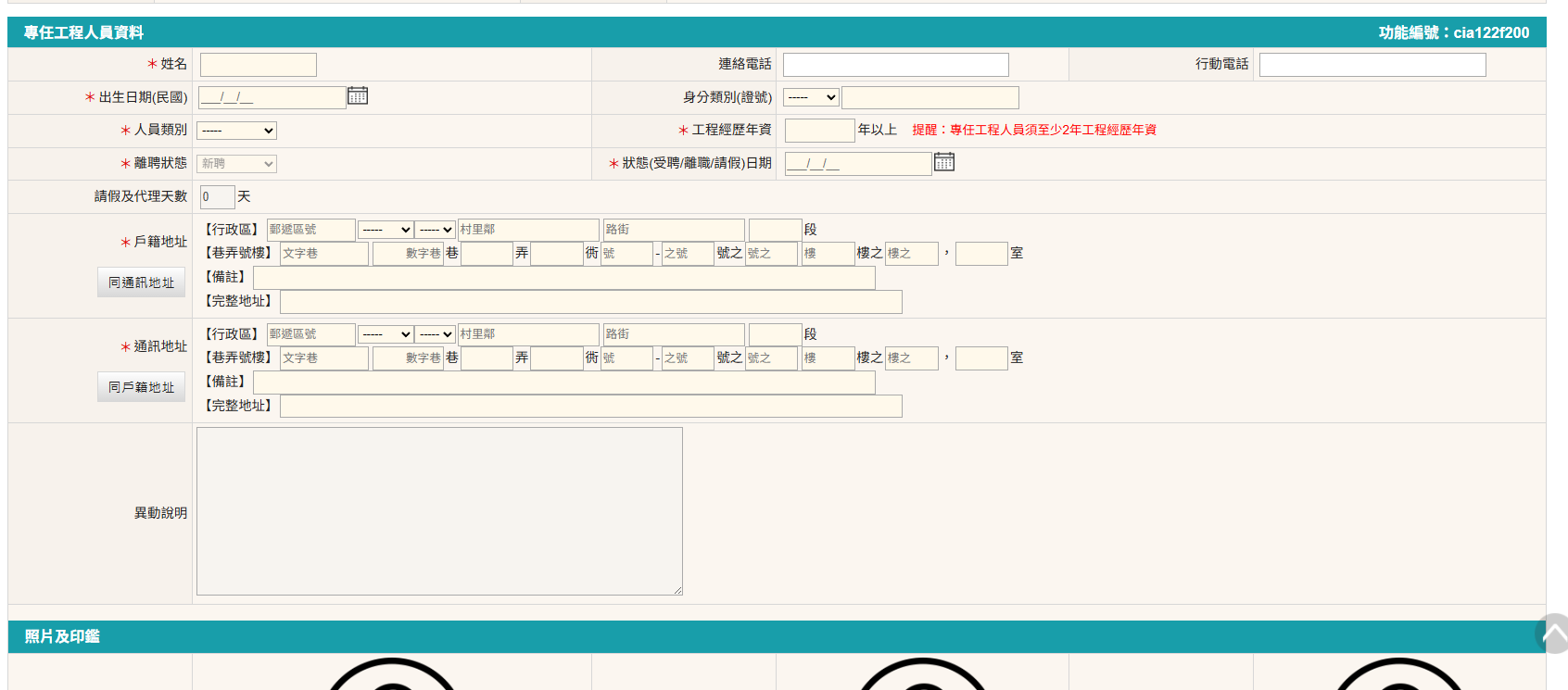Click the 連絡電話 text field
This screenshot has width=1568, height=690.
tap(895, 65)
